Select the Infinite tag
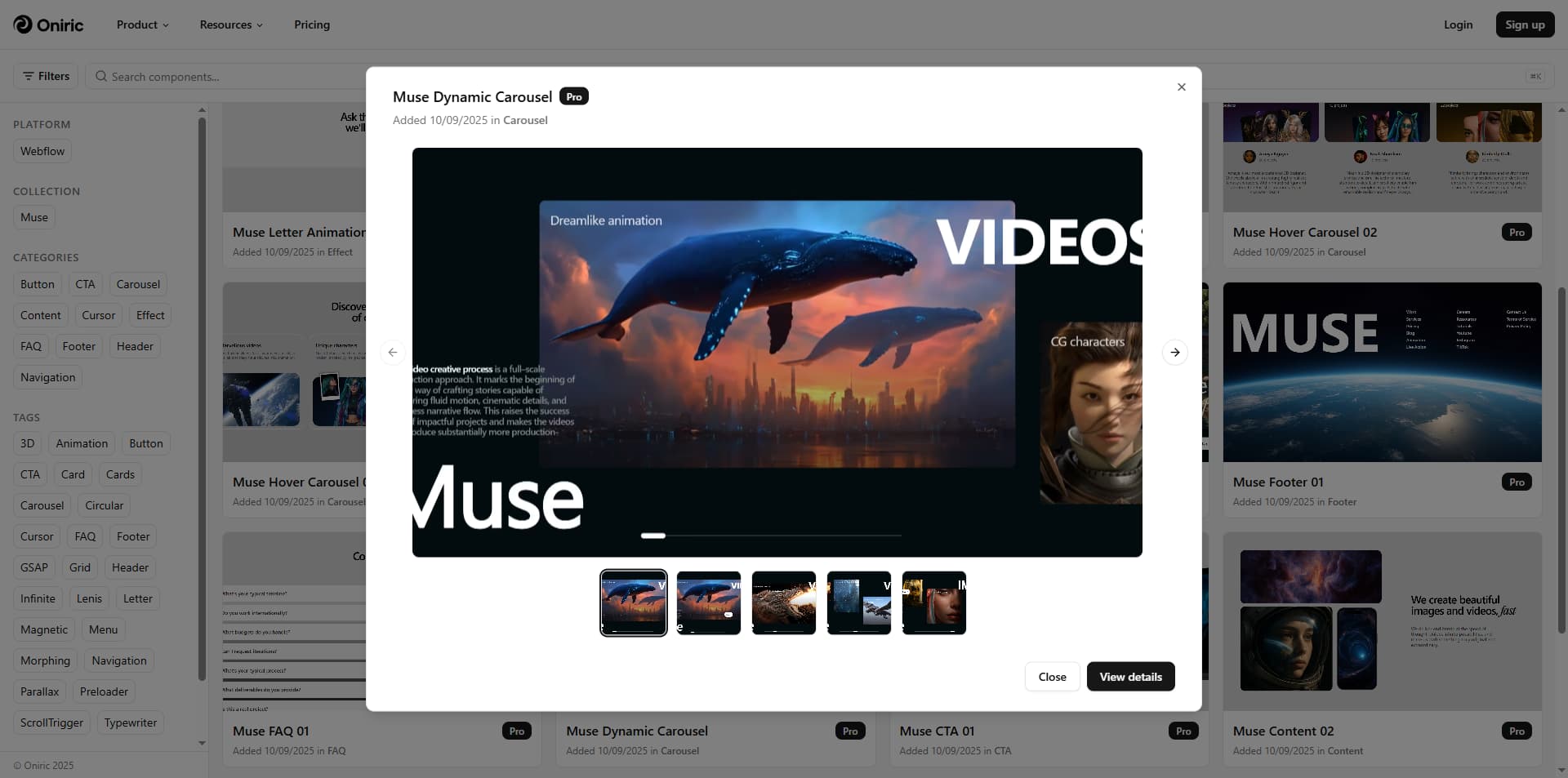The width and height of the screenshot is (1568, 778). (38, 598)
